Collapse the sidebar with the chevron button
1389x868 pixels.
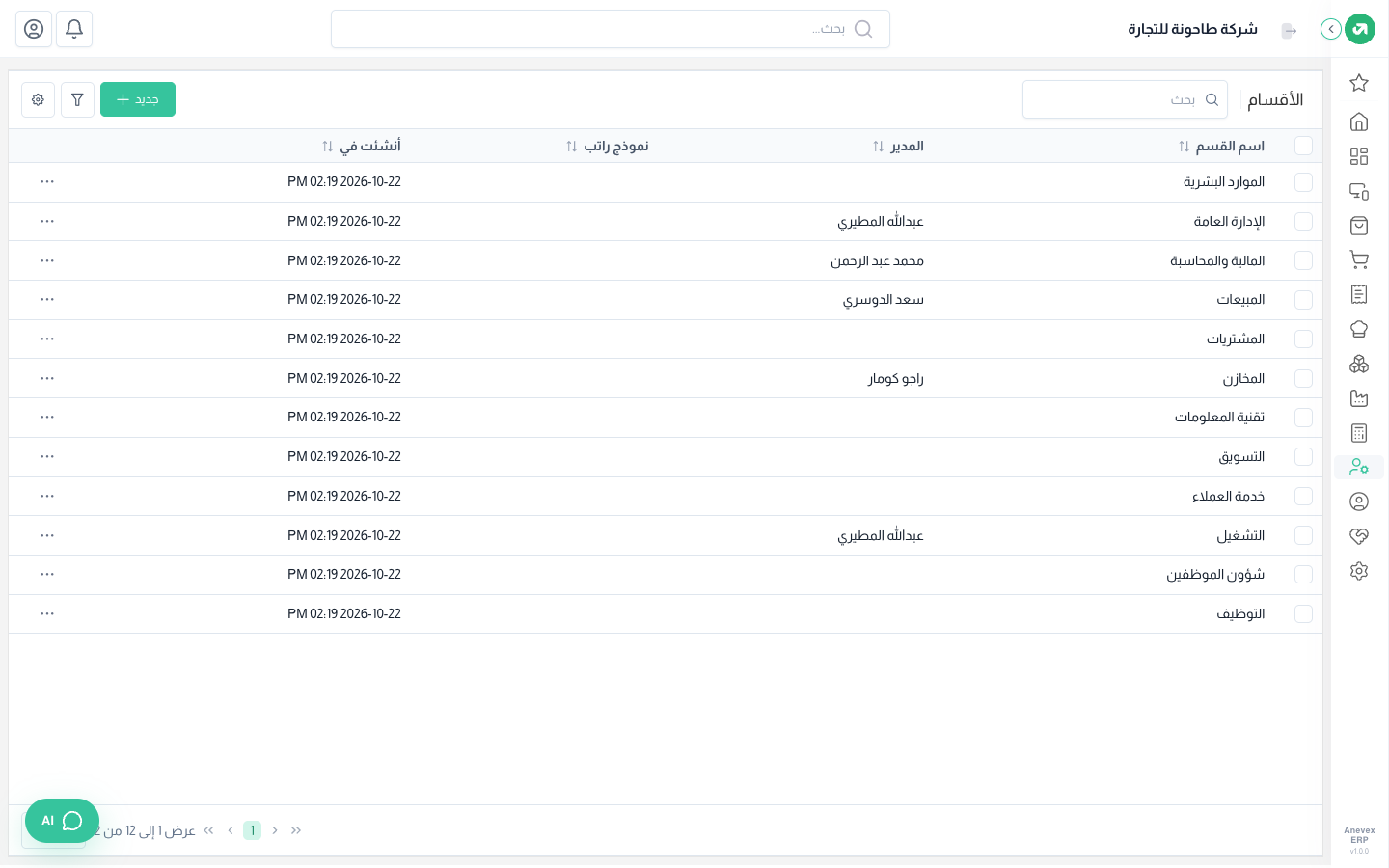pos(1331,29)
